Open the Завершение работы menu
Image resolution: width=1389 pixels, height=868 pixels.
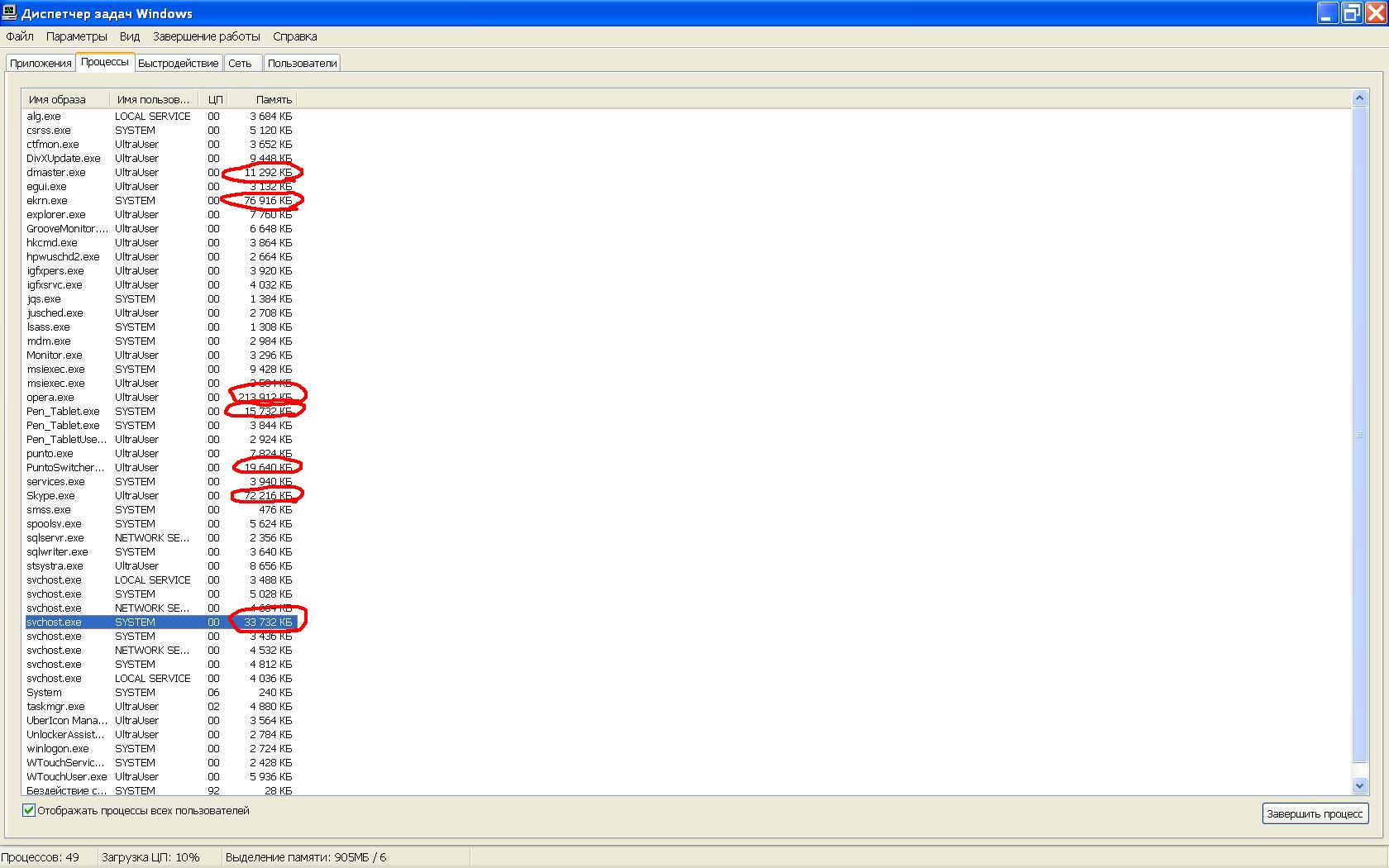pyautogui.click(x=207, y=36)
